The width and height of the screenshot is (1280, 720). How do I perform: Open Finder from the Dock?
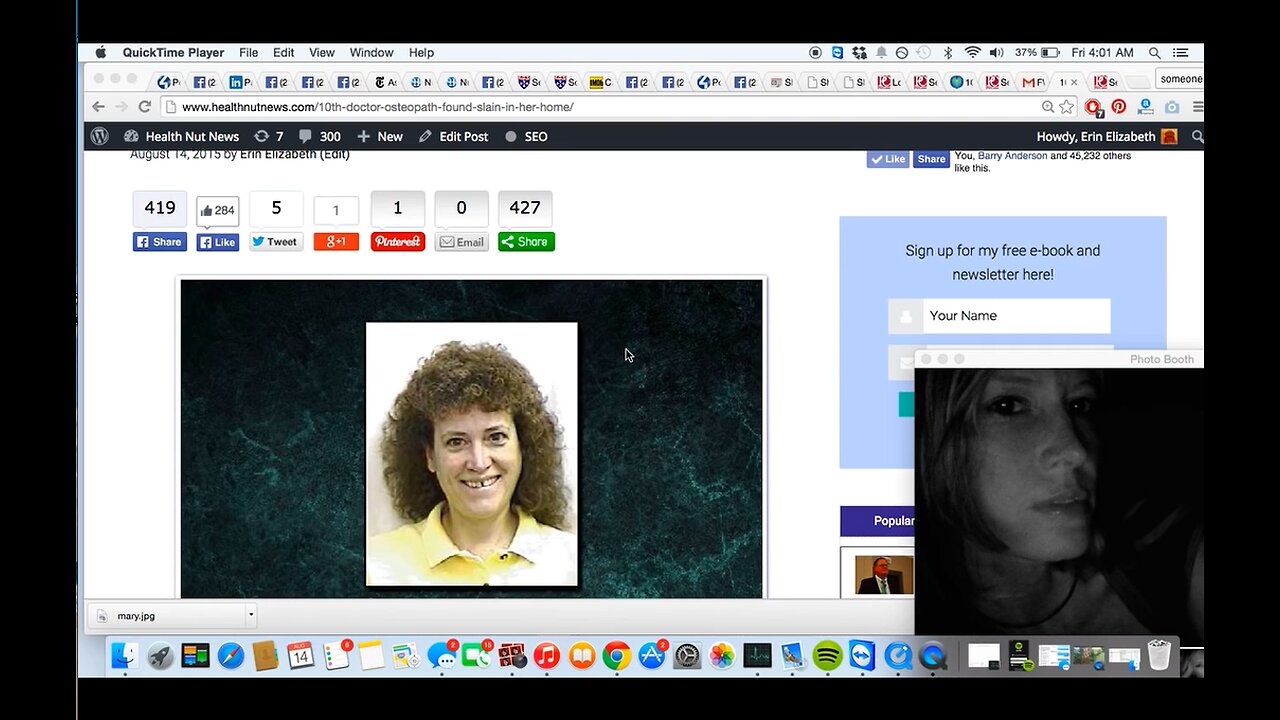pos(125,656)
